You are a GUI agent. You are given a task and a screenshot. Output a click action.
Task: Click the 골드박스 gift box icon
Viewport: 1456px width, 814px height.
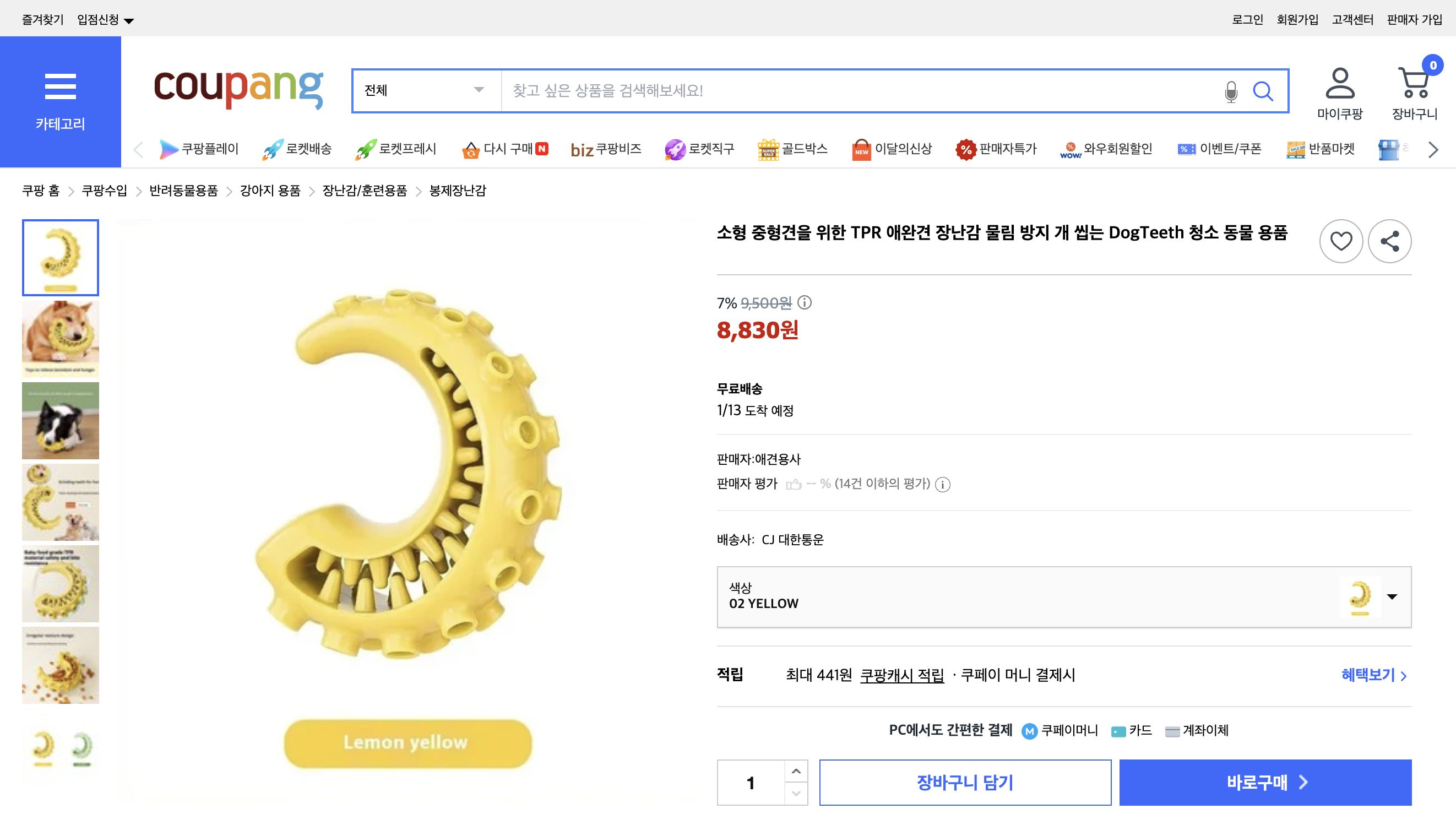pos(769,149)
